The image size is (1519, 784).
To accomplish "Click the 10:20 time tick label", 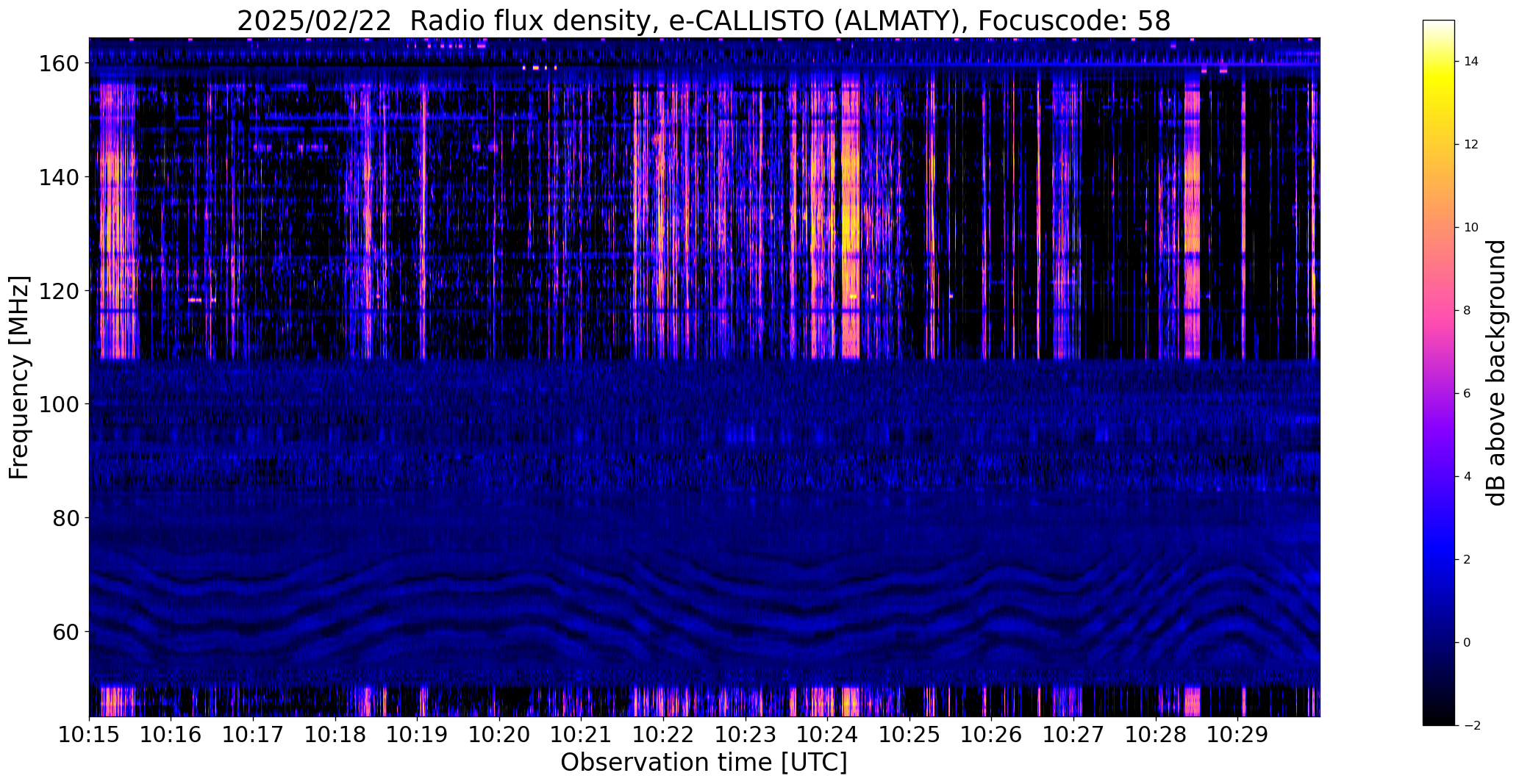I will [x=499, y=733].
